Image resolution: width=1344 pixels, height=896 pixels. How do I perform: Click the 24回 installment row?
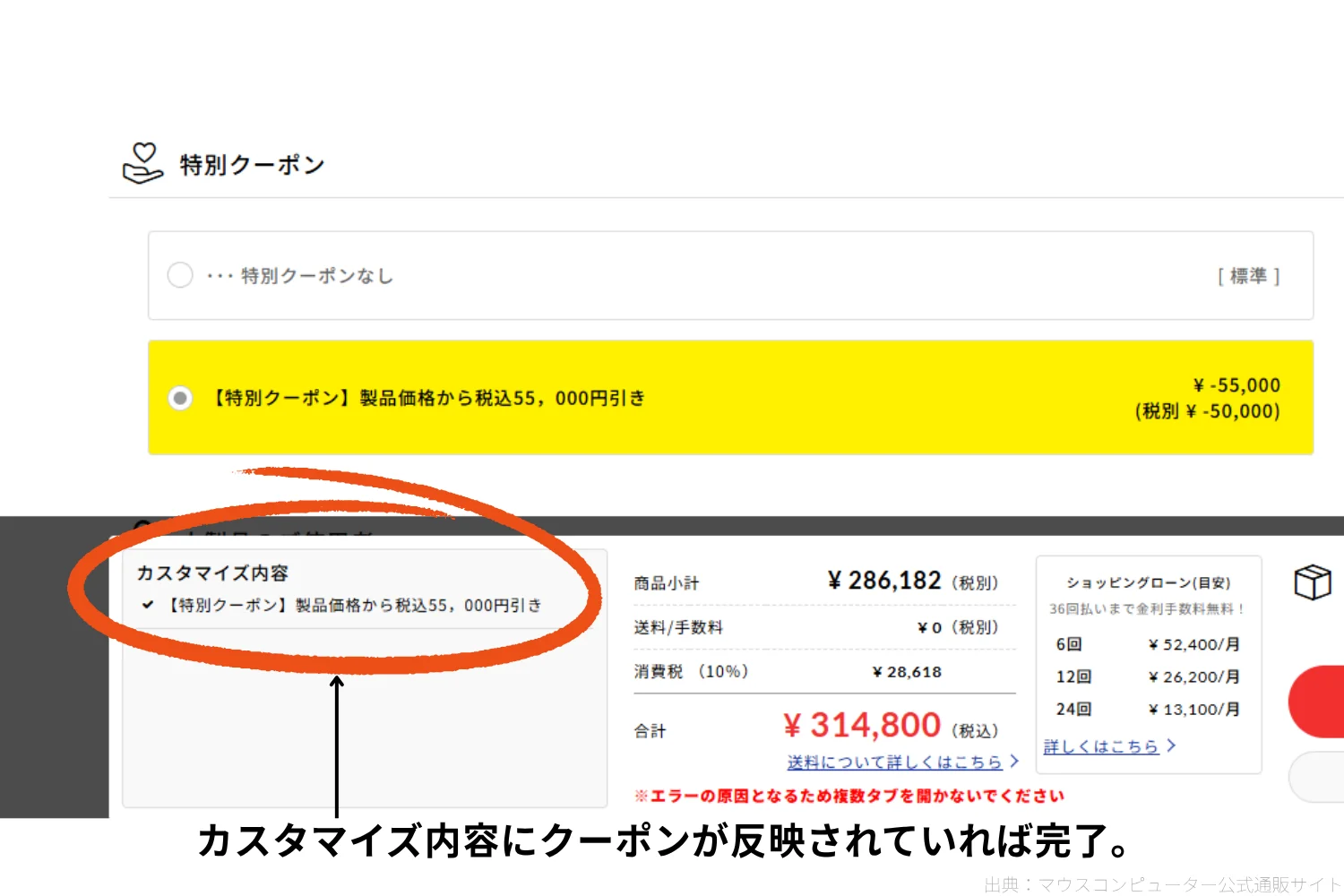coord(1148,709)
